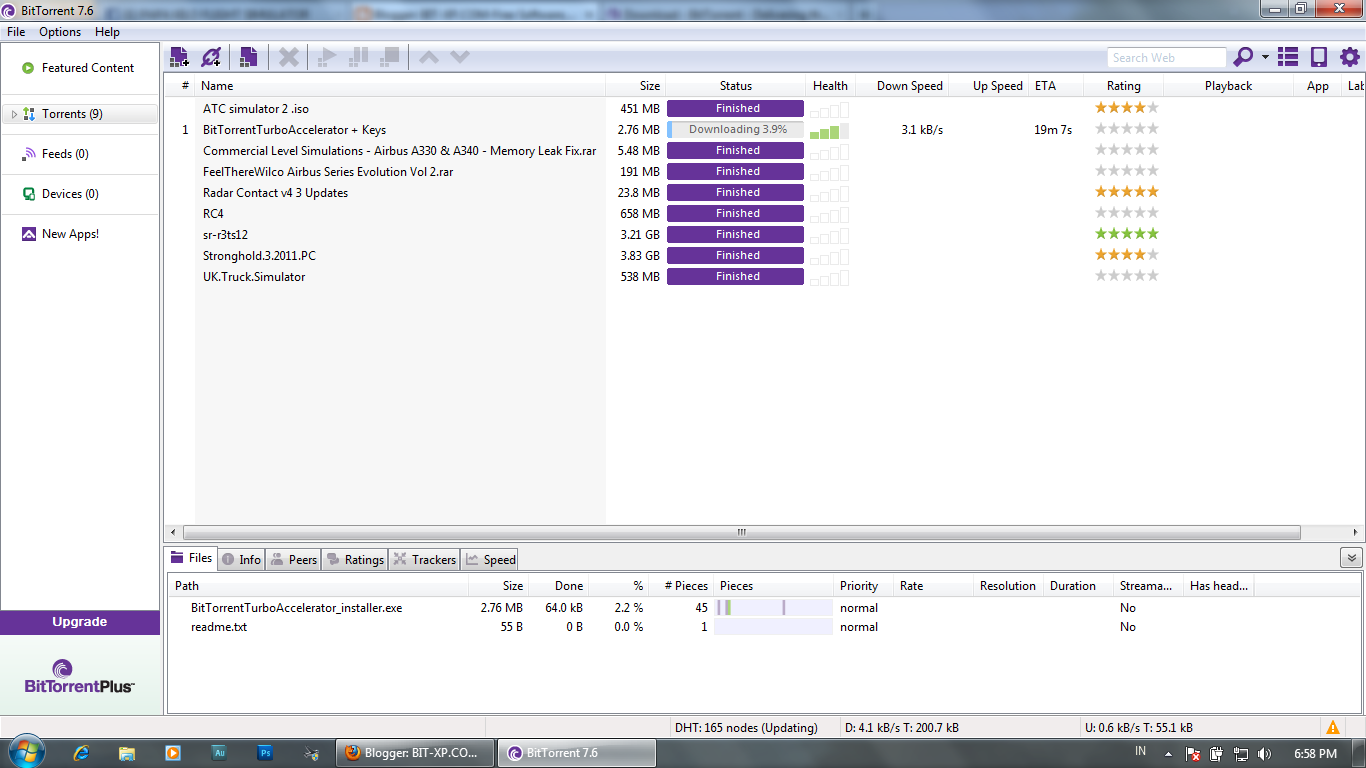
Task: Switch to the Ratings tab
Action: tap(355, 559)
